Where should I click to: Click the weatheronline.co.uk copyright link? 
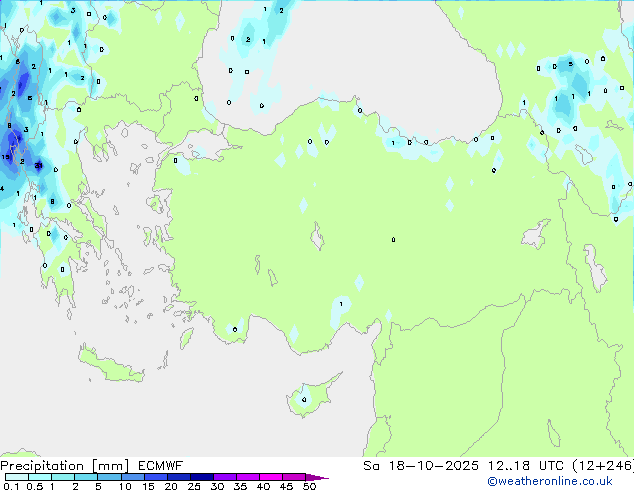(x=550, y=481)
